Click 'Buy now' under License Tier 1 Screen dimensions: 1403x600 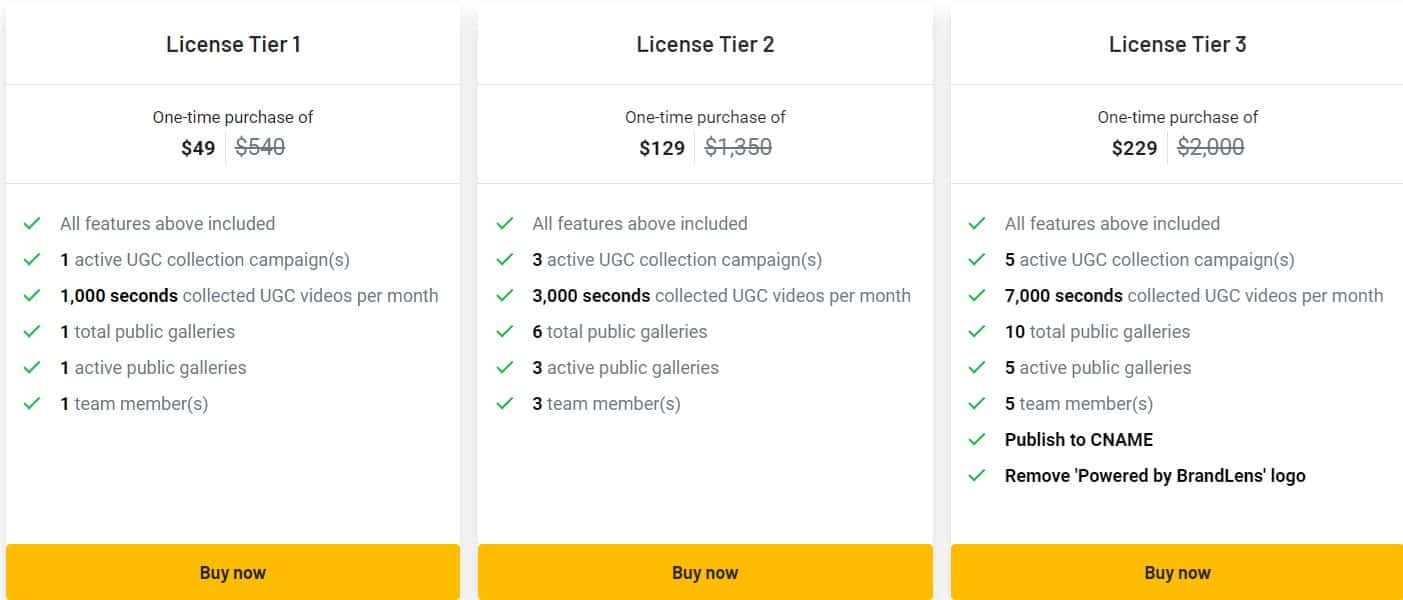tap(232, 572)
